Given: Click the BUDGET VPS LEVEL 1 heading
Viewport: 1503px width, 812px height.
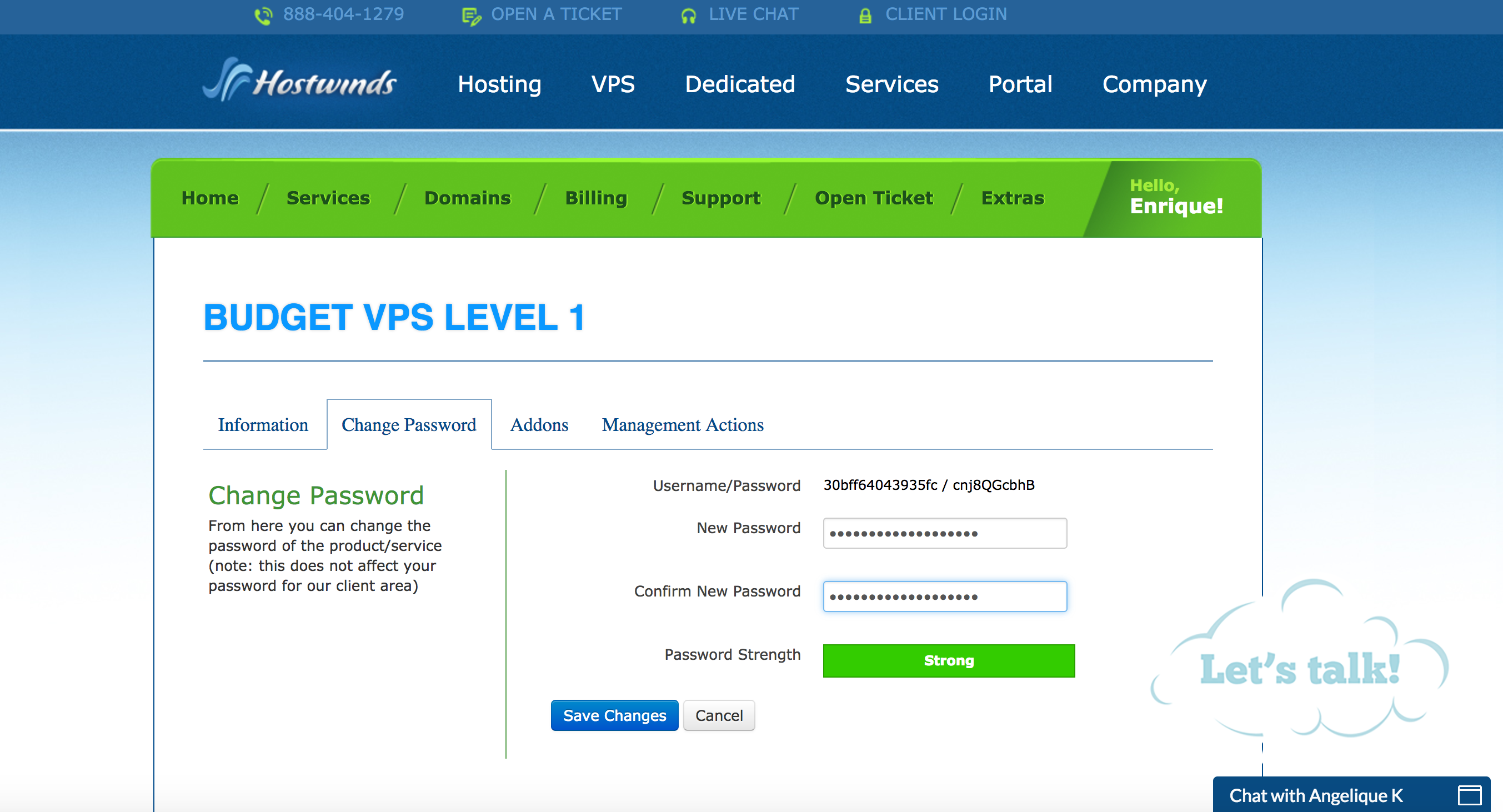Looking at the screenshot, I should point(394,318).
